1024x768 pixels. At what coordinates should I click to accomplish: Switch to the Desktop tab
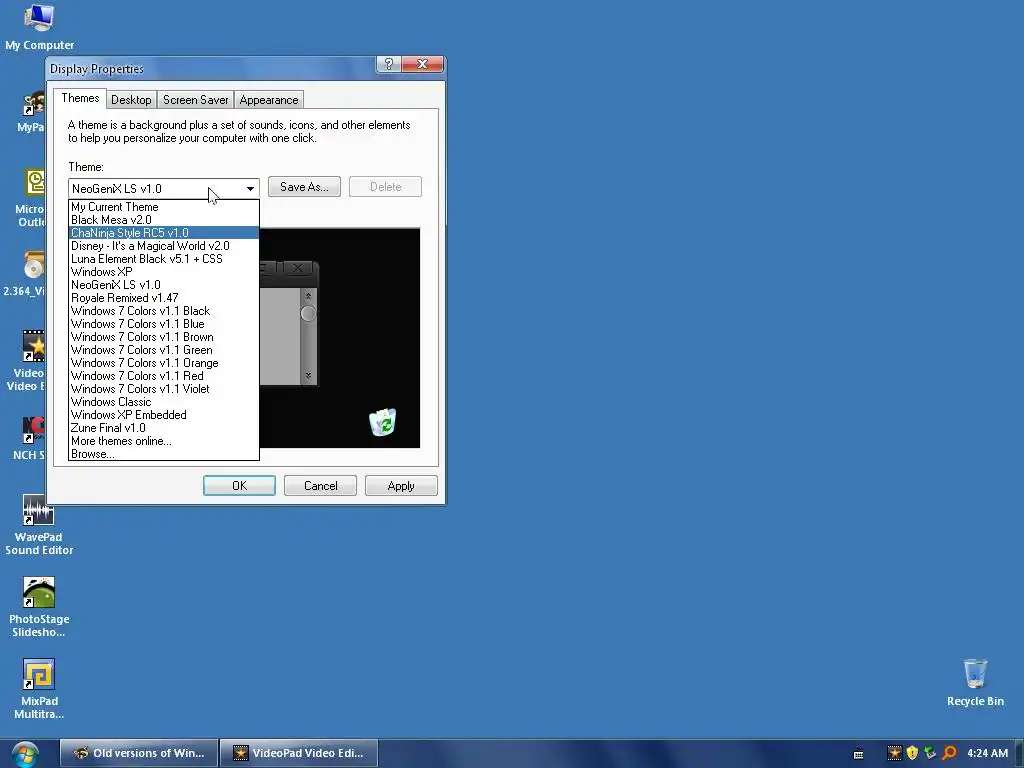[x=131, y=100]
